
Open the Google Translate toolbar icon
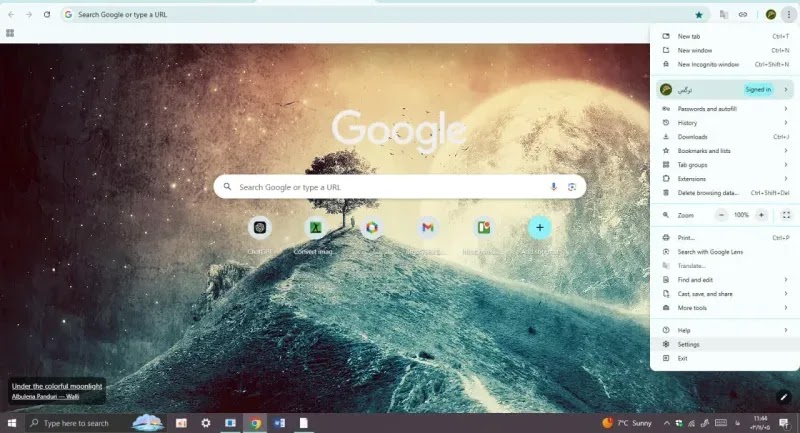(x=723, y=15)
